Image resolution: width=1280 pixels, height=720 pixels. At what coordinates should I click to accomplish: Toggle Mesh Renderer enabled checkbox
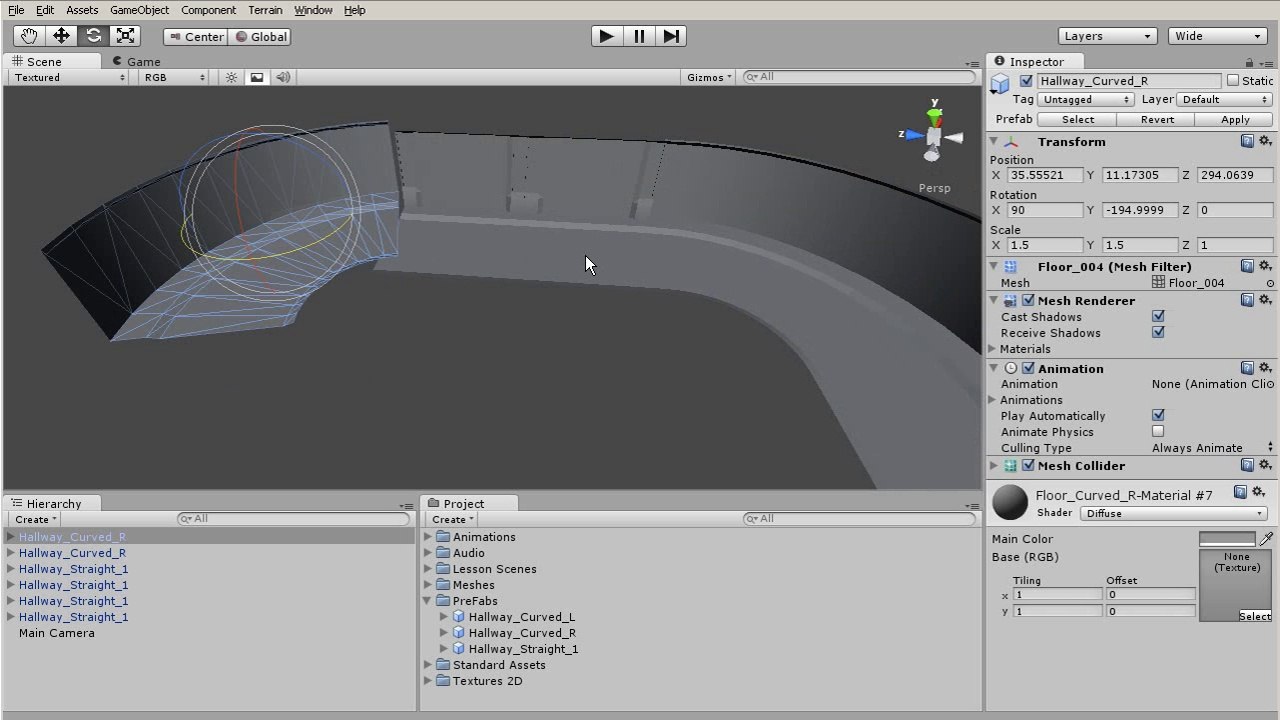click(1028, 300)
